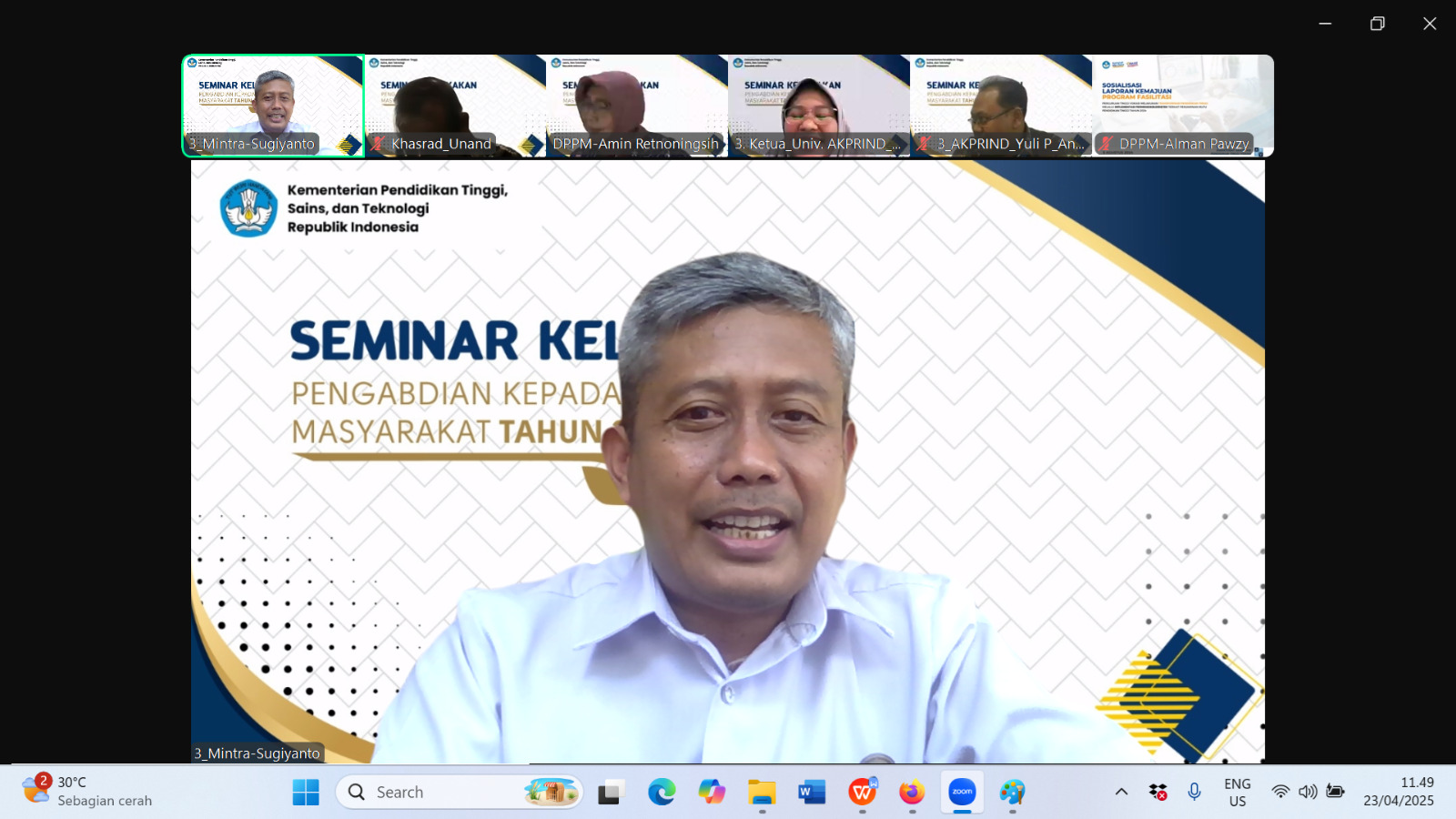Launch Microsoft Edge from the taskbar
This screenshot has width=1456, height=819.
click(662, 793)
